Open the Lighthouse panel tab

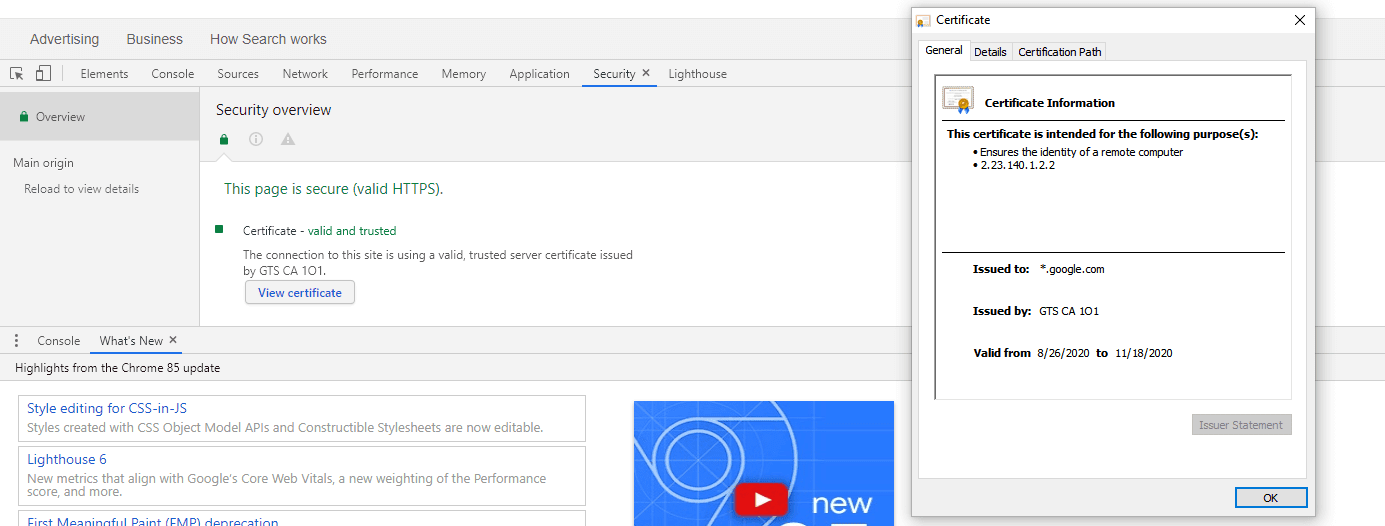[697, 74]
